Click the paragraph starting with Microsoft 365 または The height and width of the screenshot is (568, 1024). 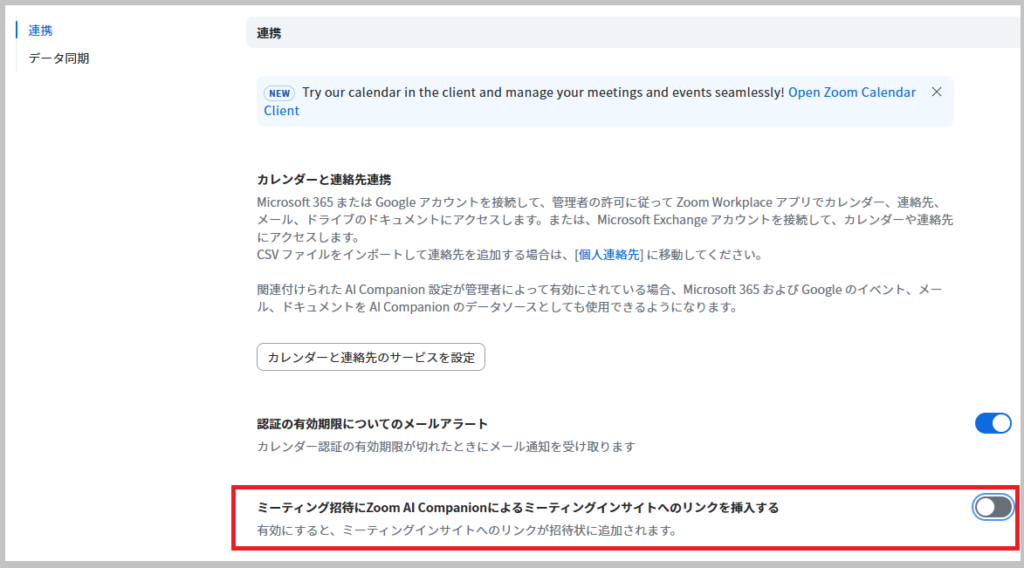[x=598, y=210]
